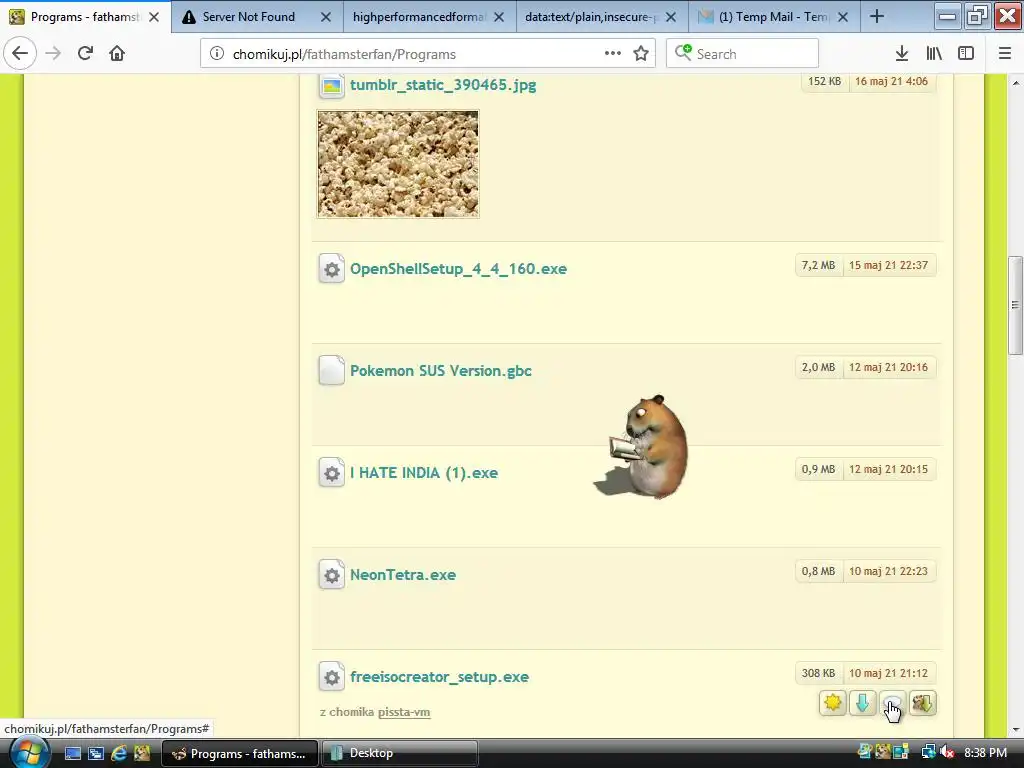1024x768 pixels.
Task: Click the address bar URL
Action: click(344, 54)
